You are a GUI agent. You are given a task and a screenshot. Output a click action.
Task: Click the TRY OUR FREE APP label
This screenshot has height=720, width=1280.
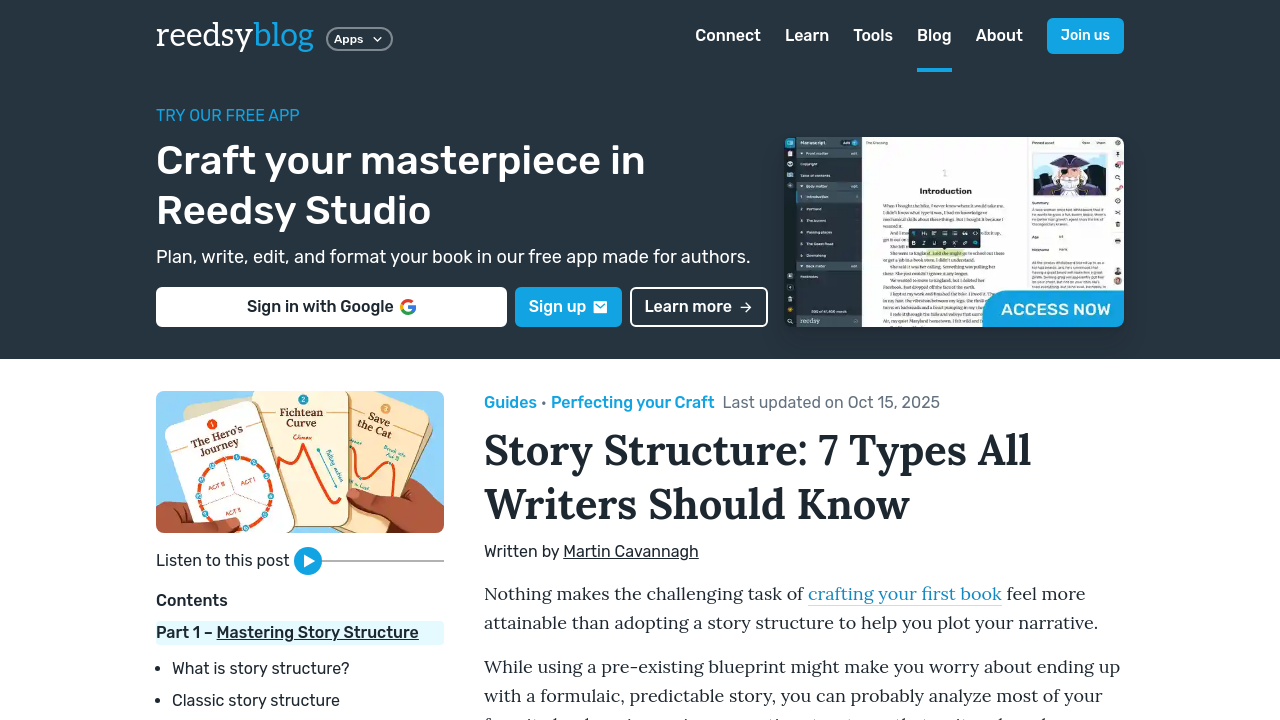click(x=228, y=115)
